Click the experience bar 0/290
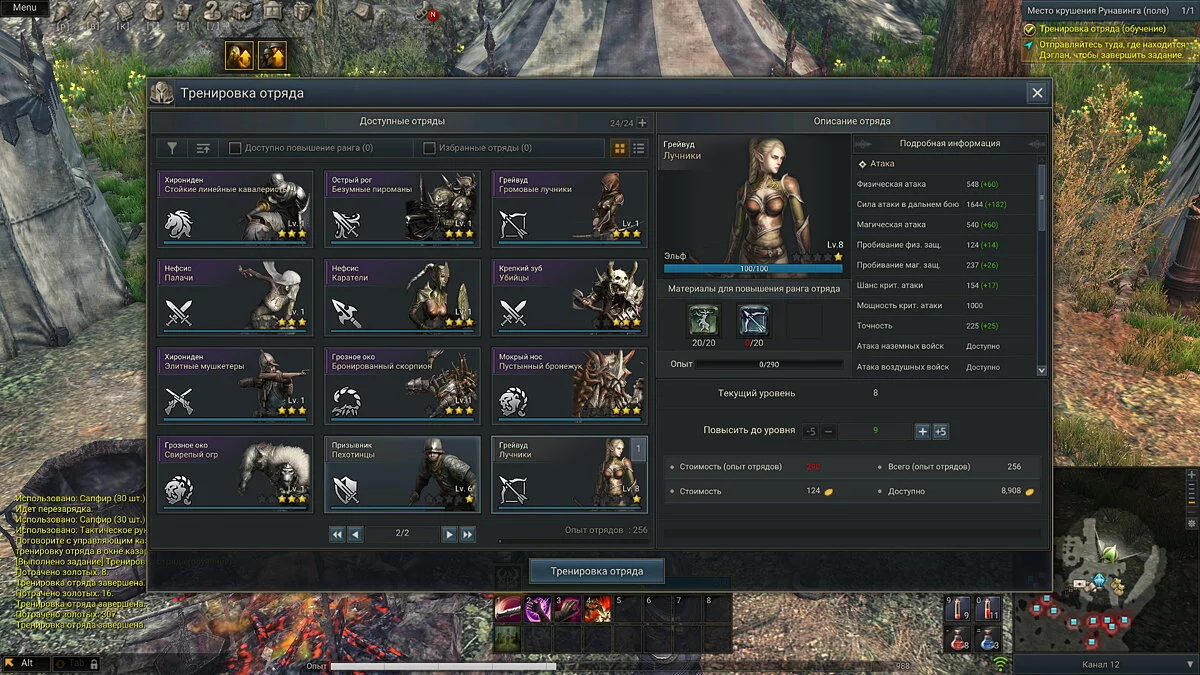The image size is (1200, 675). (x=768, y=364)
